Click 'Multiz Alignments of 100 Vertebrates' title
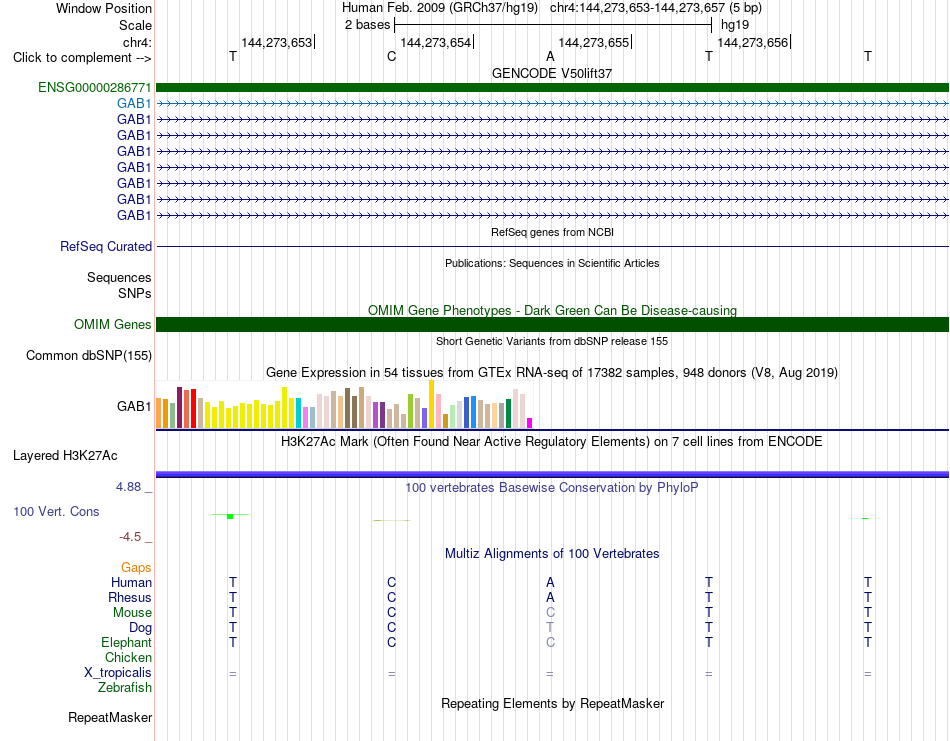This screenshot has width=950, height=741. (x=552, y=554)
